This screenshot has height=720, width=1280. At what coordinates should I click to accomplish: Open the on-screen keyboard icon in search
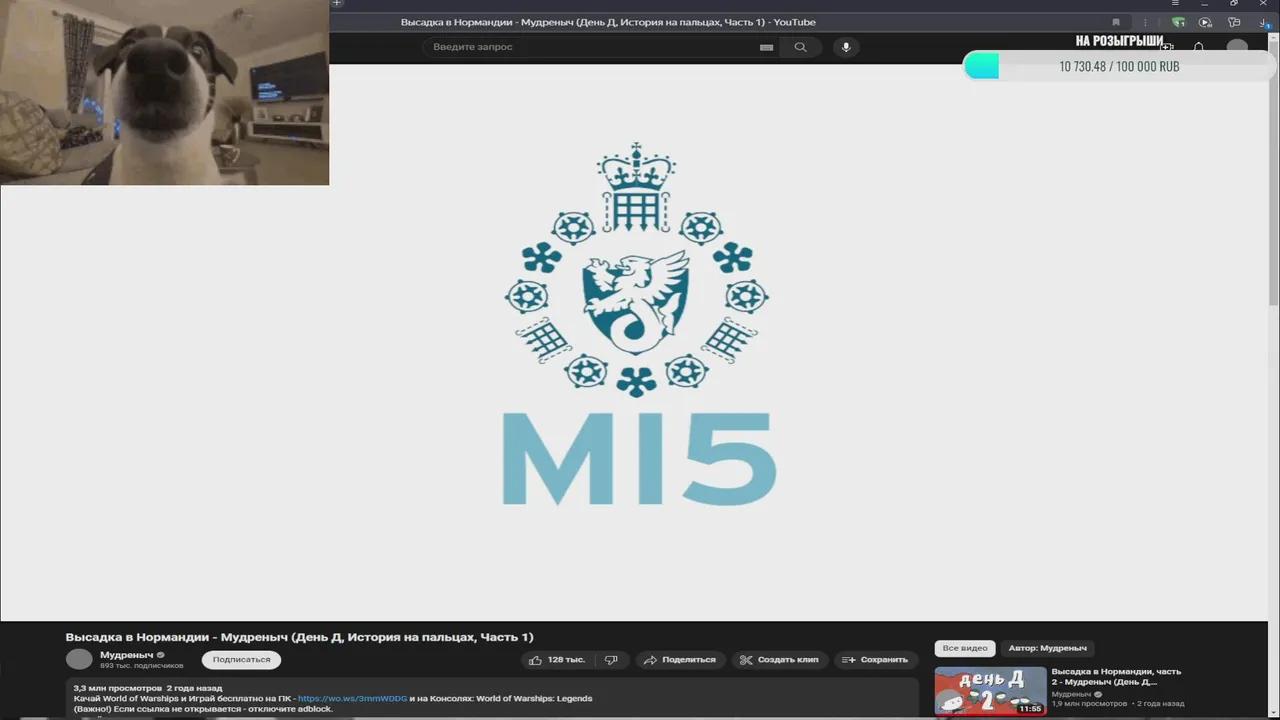767,47
